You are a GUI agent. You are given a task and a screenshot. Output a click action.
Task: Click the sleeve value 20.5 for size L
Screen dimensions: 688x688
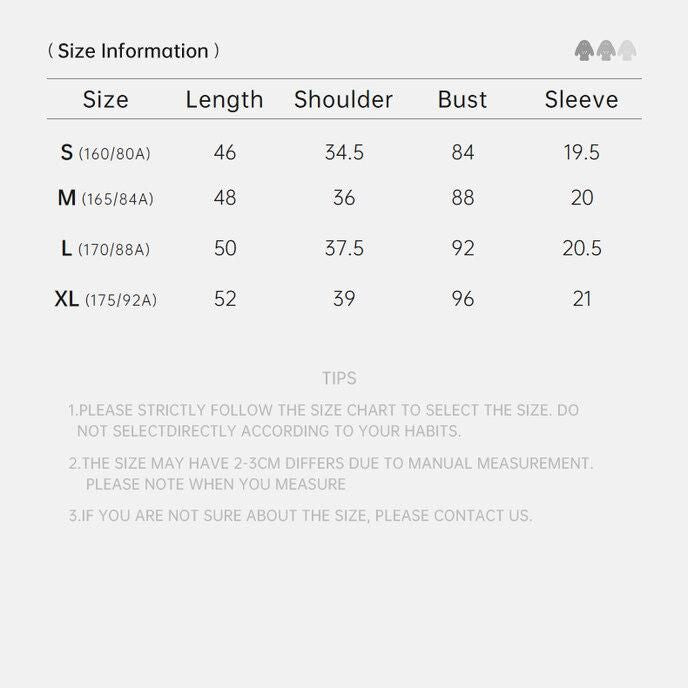pyautogui.click(x=582, y=249)
